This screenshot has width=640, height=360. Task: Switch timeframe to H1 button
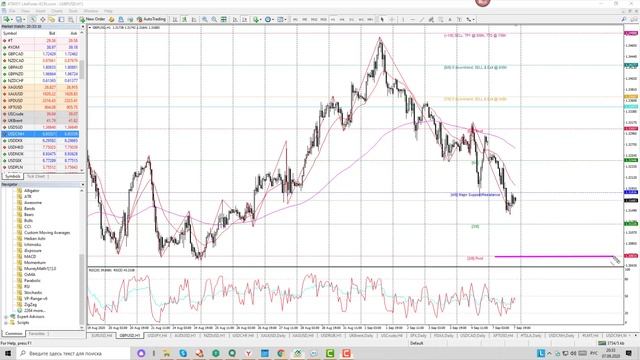pos(333,19)
